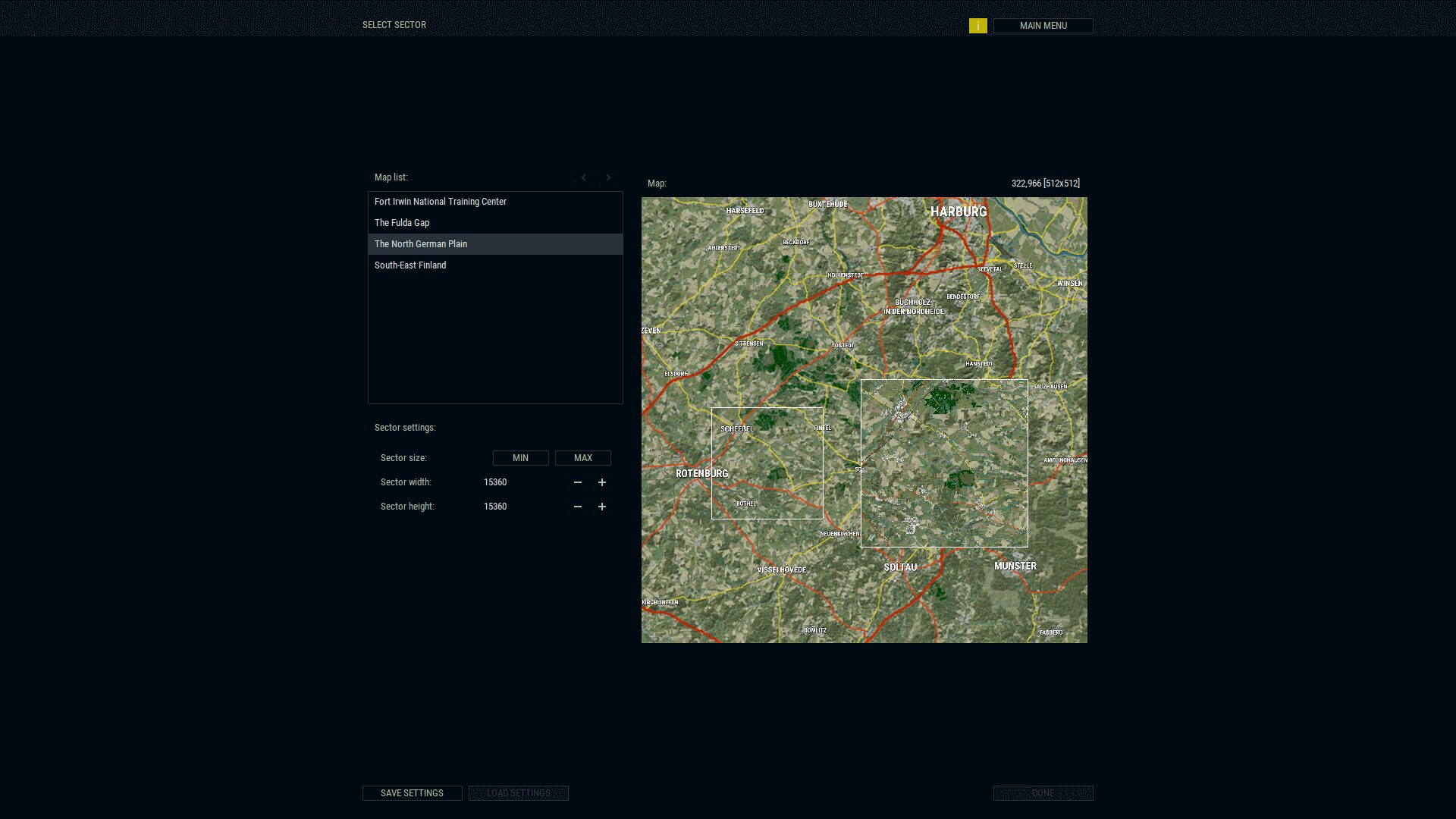The image size is (1456, 819).
Task: Select The Fulda Gap map
Action: point(402,223)
